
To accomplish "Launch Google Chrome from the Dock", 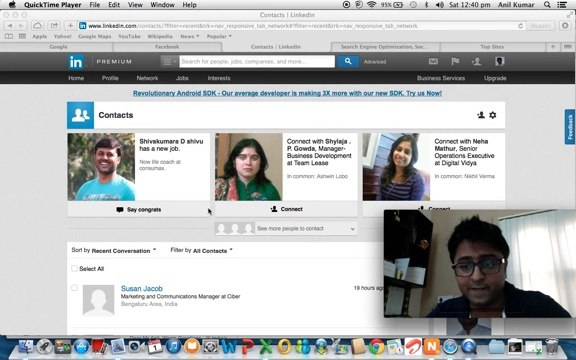I will (x=376, y=346).
